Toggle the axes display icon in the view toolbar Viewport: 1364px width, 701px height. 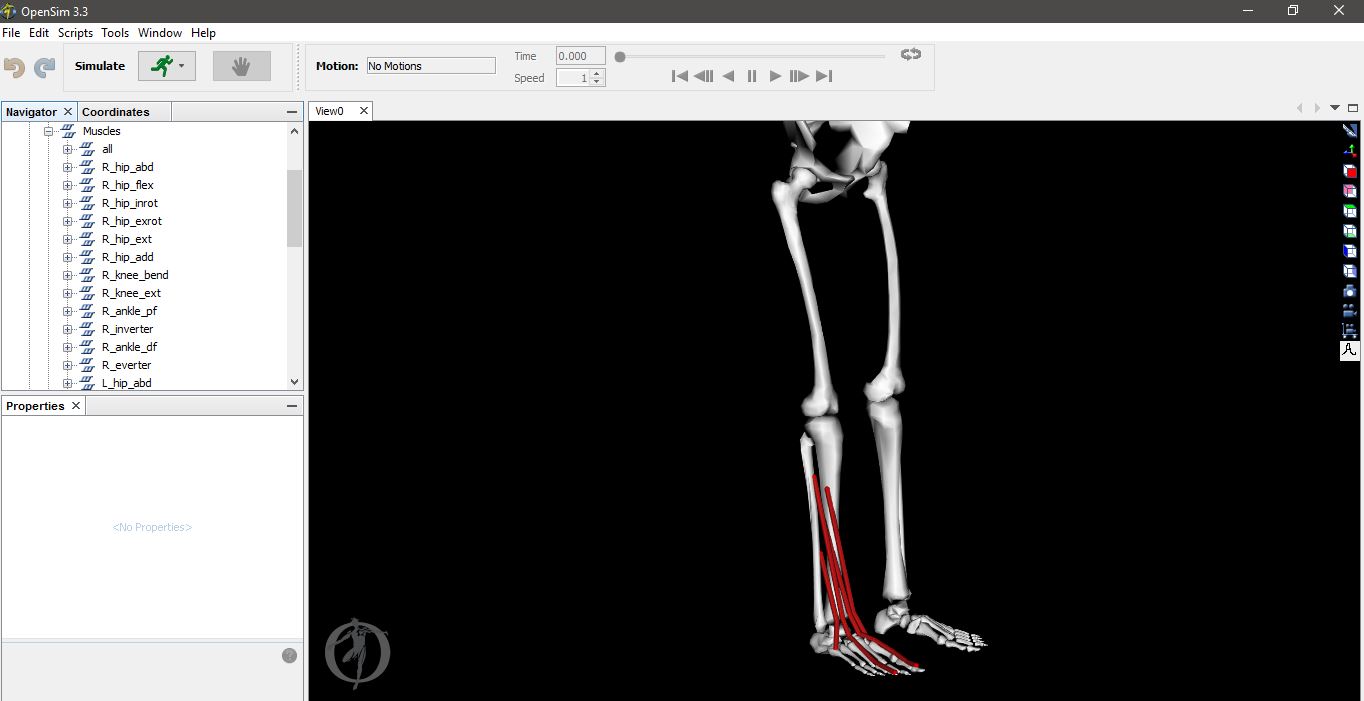point(1350,150)
